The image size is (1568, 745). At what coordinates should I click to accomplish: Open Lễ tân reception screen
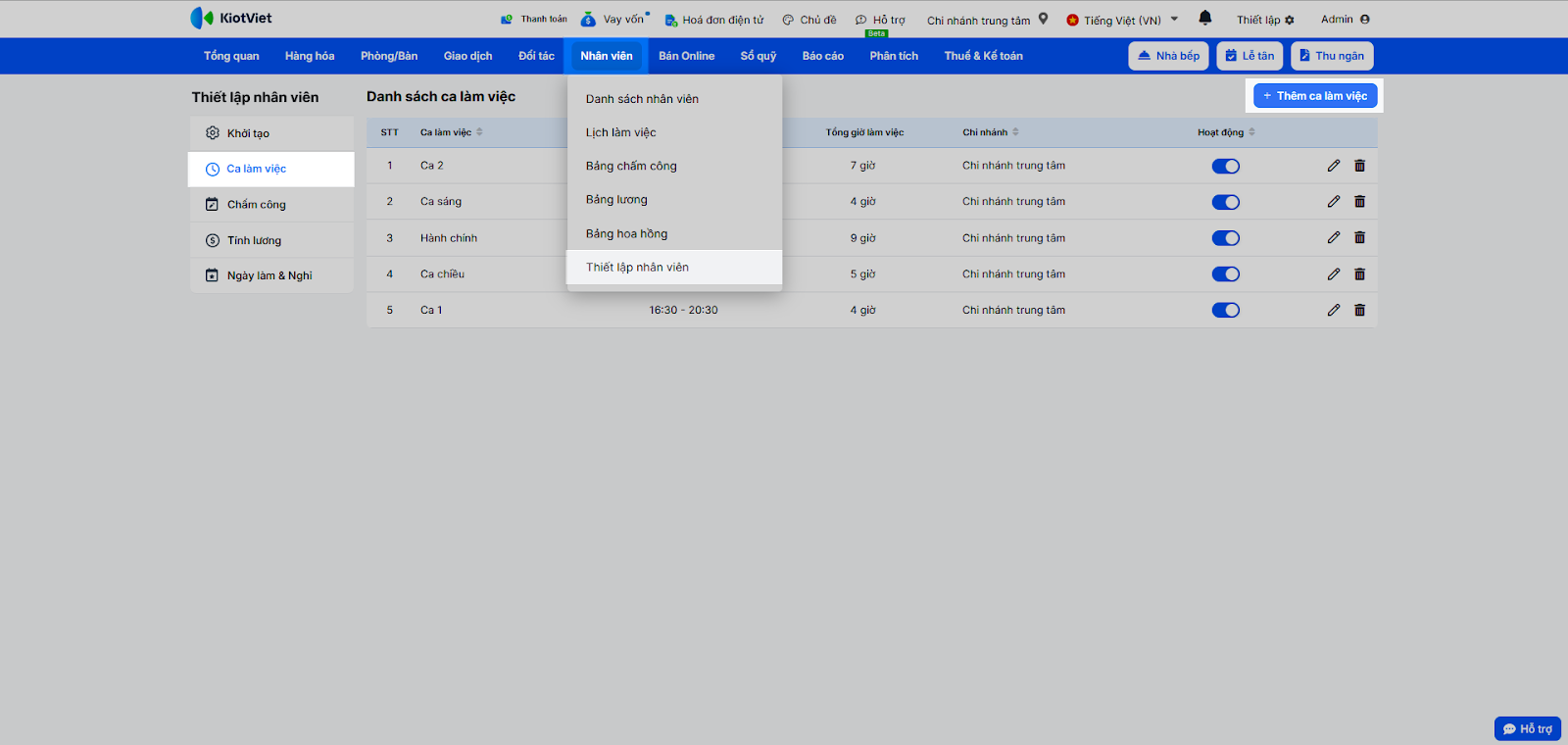coord(1249,56)
